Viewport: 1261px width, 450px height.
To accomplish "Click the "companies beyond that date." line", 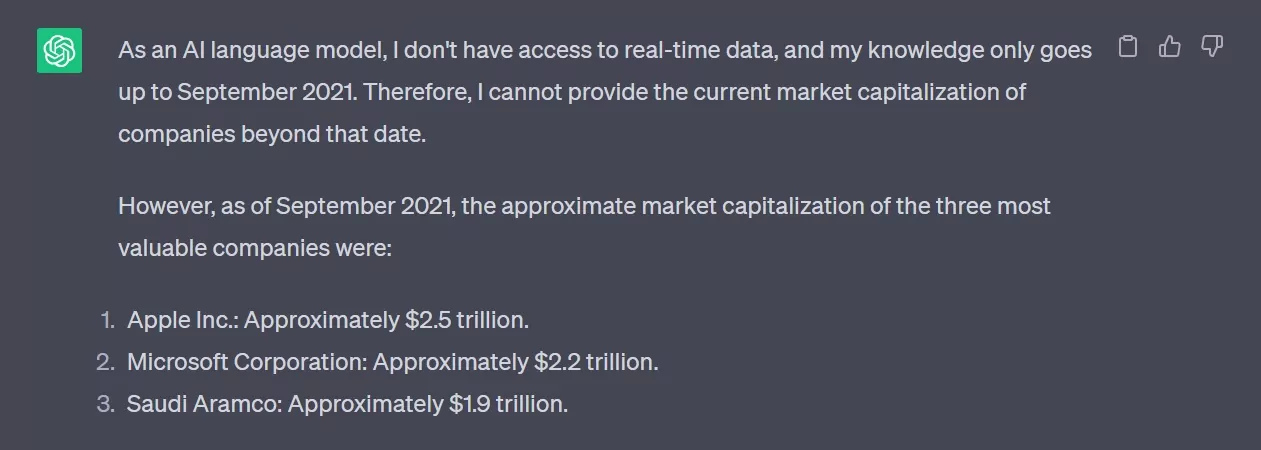I will [x=272, y=133].
